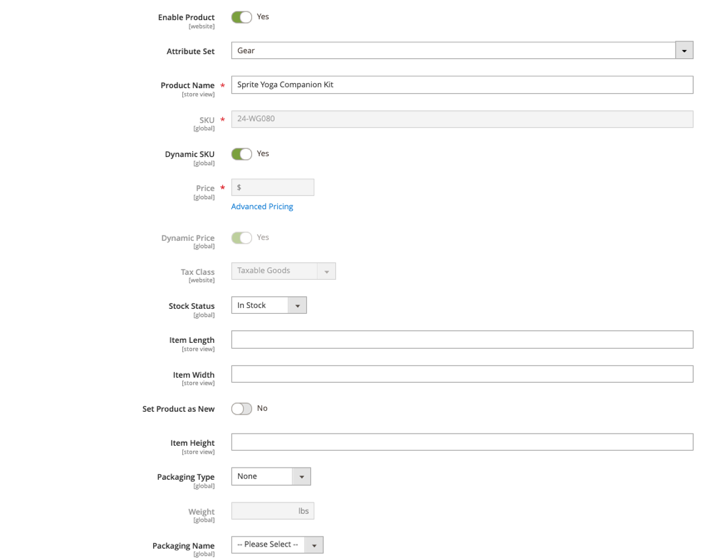Screen dimensions: 717x558
Task: Turn off the Dynamic SKU switch
Action: tap(241, 154)
